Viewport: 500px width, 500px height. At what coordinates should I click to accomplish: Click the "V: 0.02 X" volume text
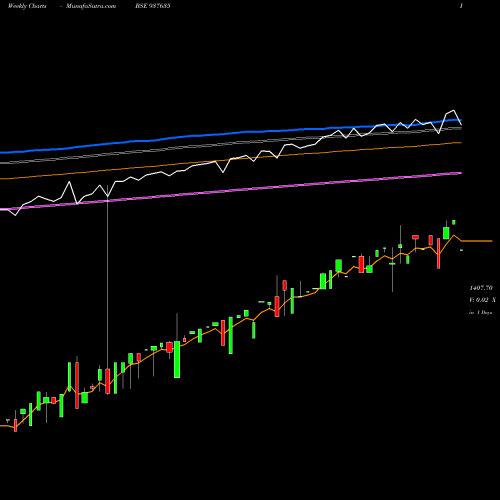(482, 300)
